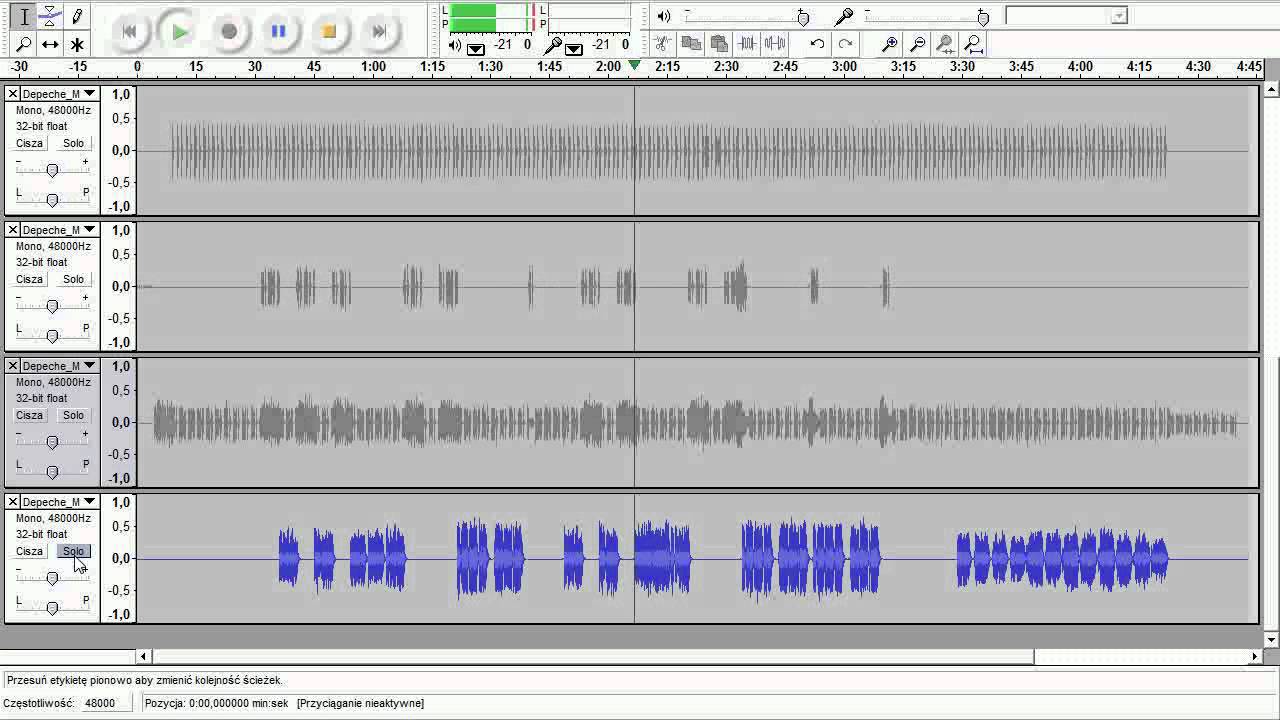Close the first track

pyautogui.click(x=13, y=94)
